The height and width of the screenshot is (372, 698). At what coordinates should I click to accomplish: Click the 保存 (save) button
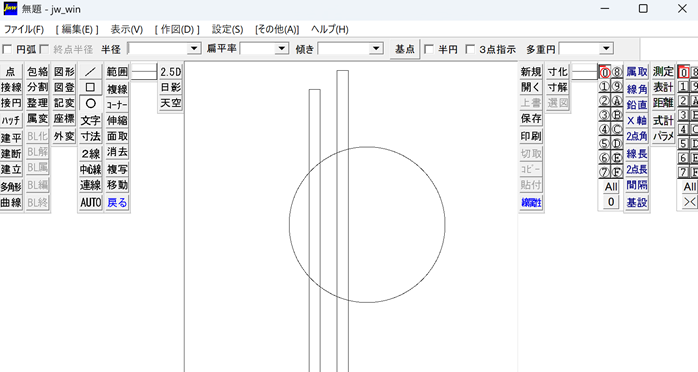(531, 118)
